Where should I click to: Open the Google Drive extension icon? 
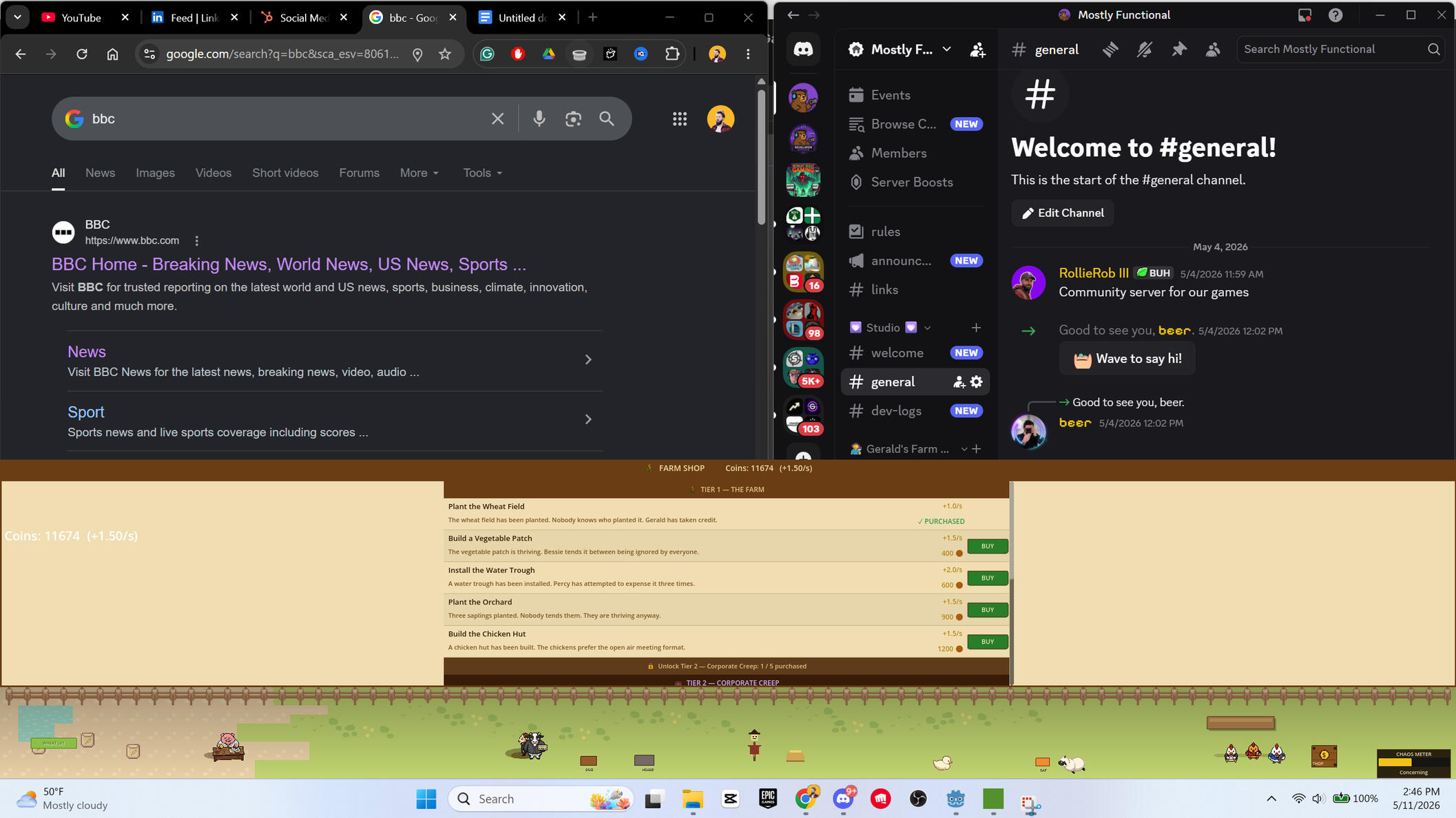pos(549,54)
